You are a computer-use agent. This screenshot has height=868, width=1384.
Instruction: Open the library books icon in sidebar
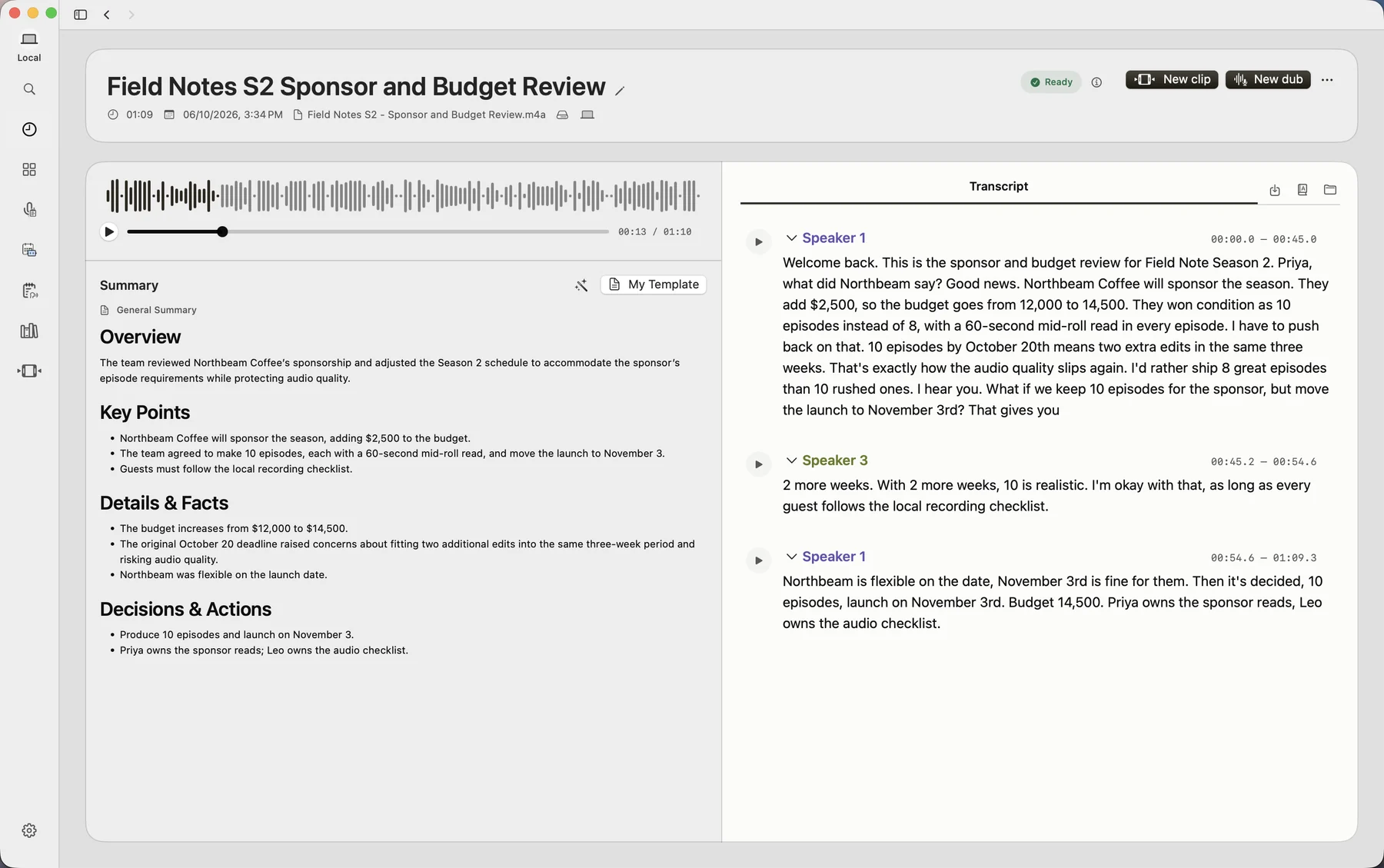[29, 331]
